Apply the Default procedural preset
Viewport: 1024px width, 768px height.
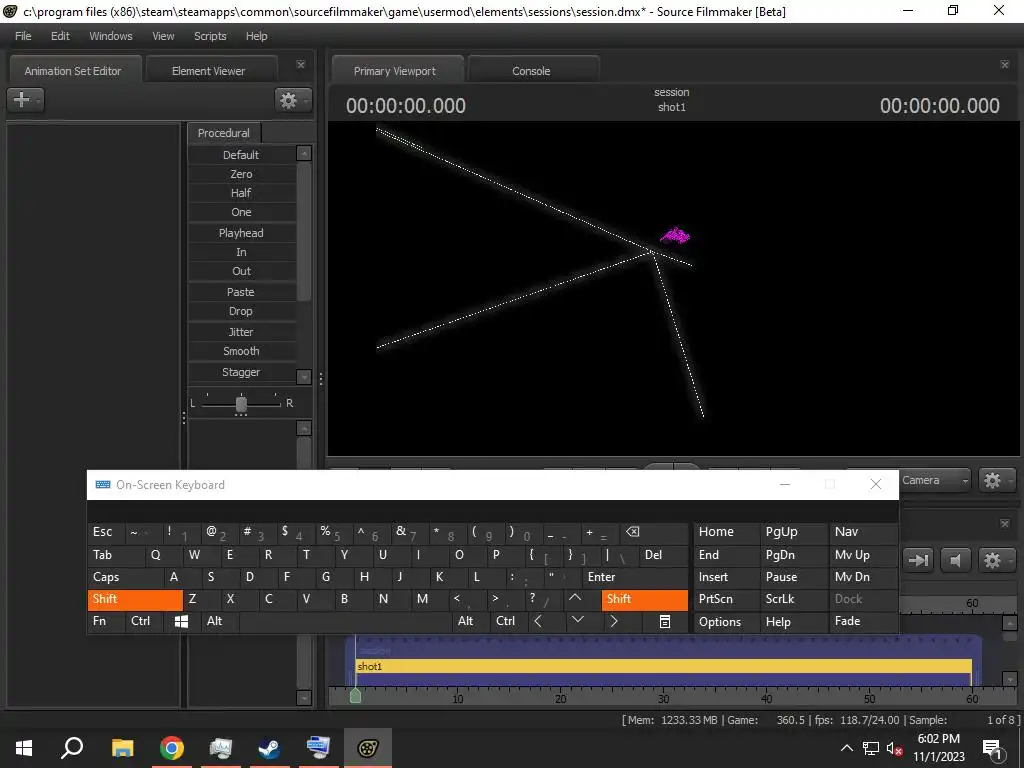click(x=241, y=155)
